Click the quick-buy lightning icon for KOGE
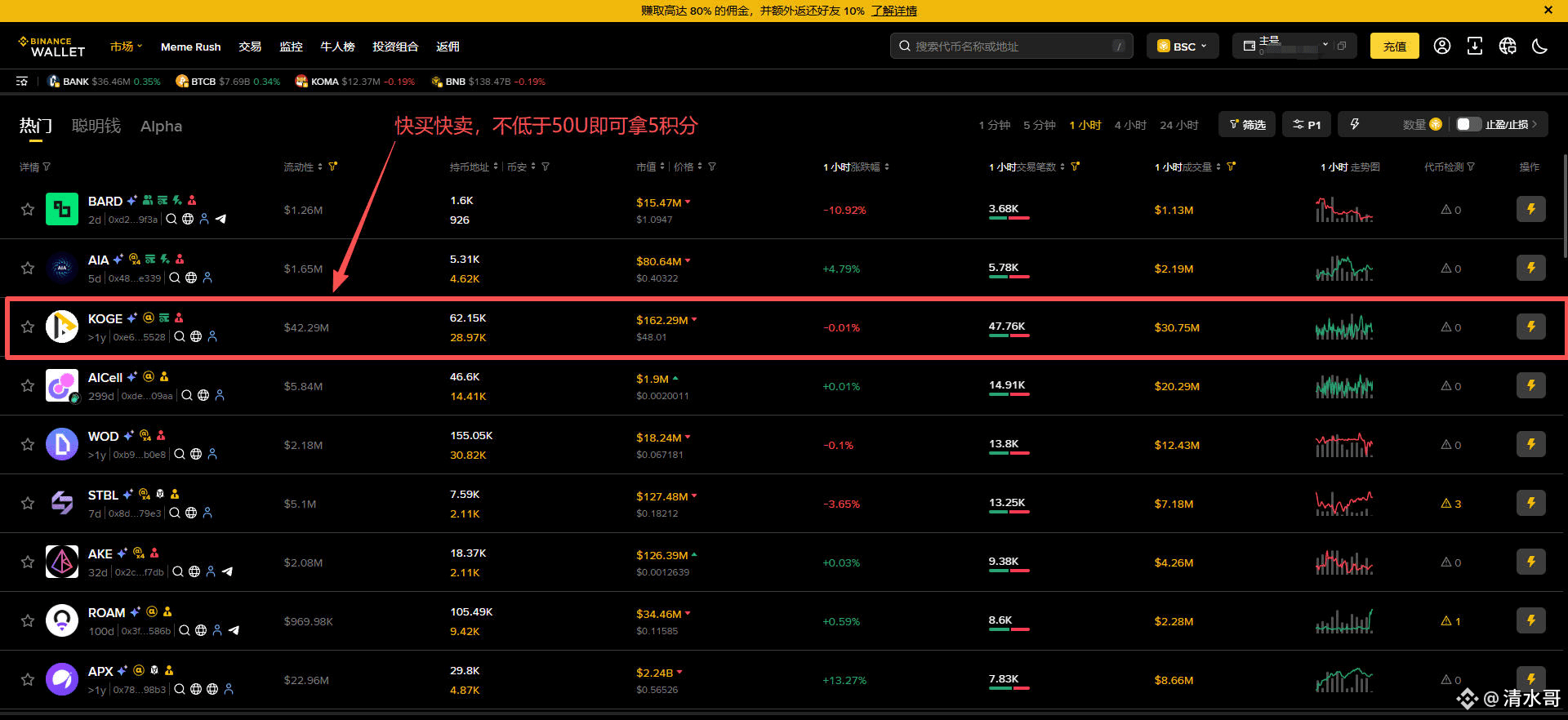Screen dimensions: 1568x720 (x=1530, y=327)
